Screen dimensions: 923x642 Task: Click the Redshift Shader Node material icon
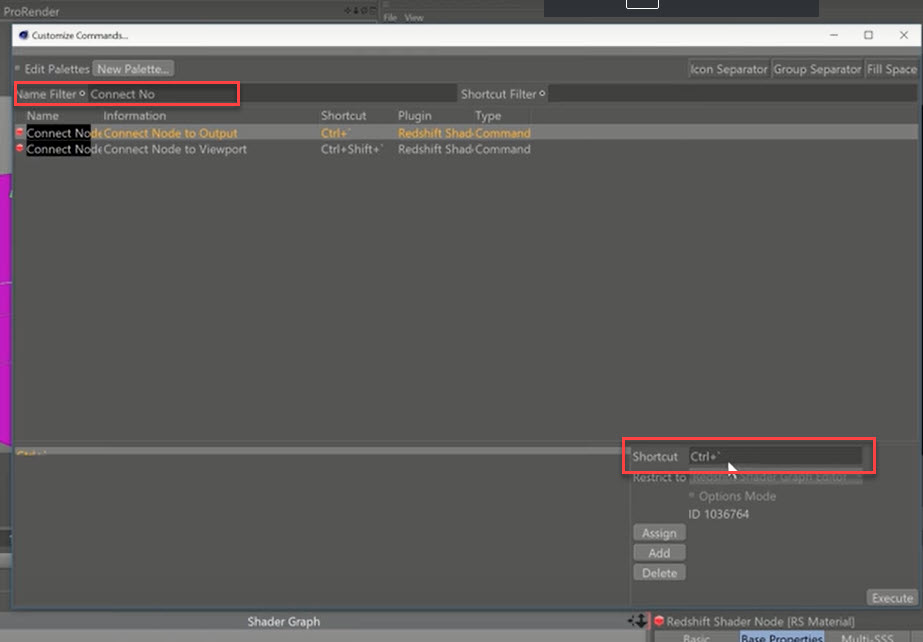click(659, 620)
